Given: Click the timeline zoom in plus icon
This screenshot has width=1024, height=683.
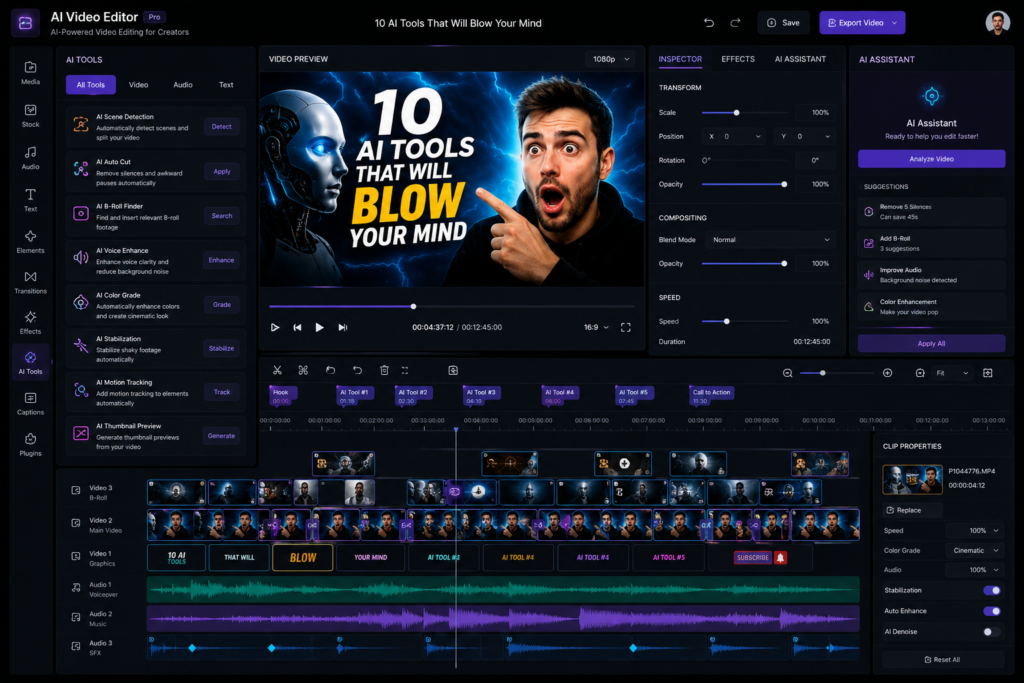Looking at the screenshot, I should 888,373.
